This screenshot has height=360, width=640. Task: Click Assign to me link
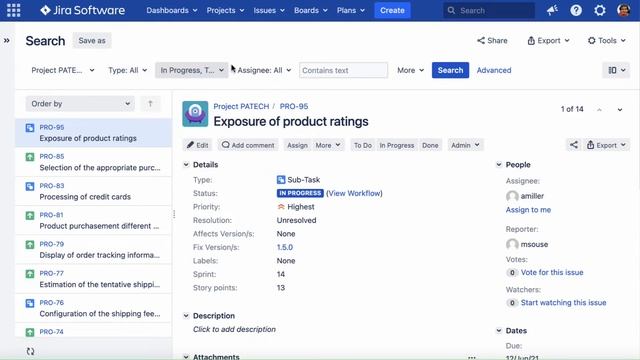click(528, 210)
